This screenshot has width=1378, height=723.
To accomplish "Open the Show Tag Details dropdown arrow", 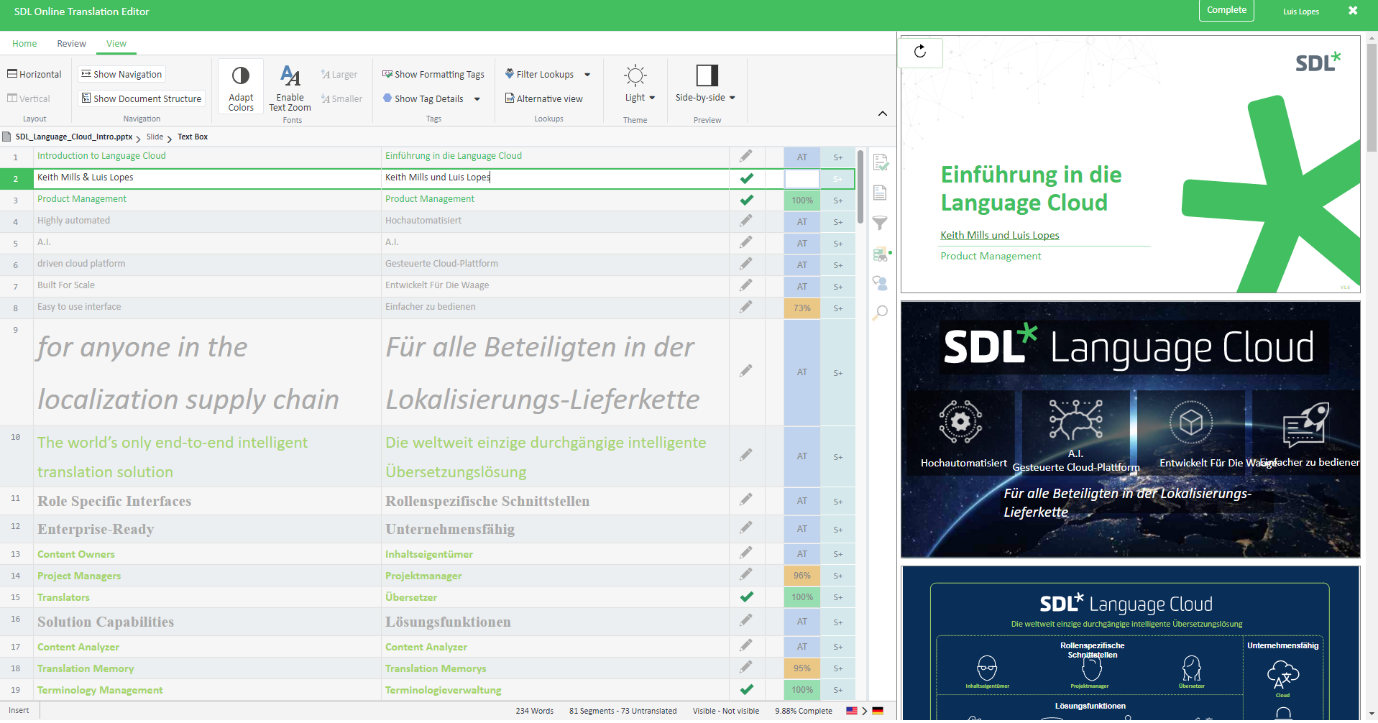I will [477, 99].
